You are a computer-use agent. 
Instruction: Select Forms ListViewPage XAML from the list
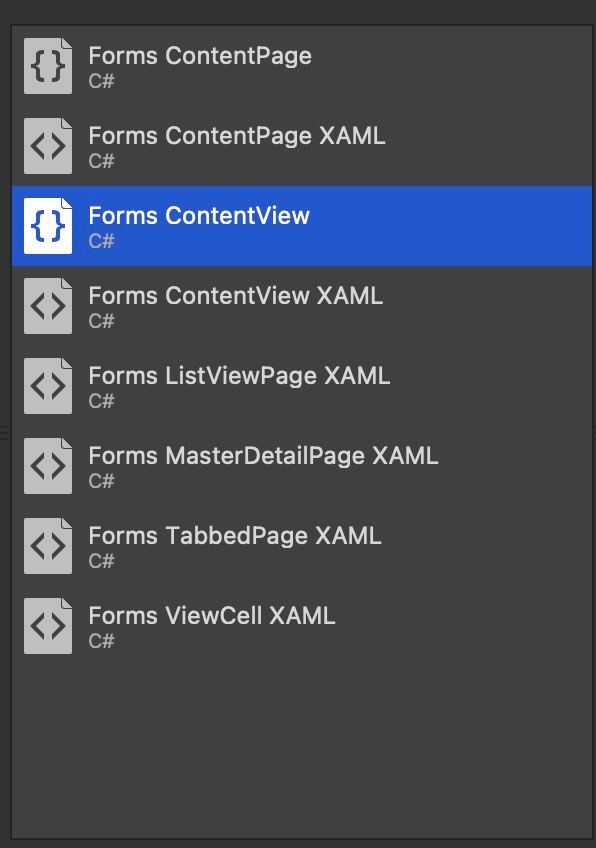pyautogui.click(x=302, y=386)
